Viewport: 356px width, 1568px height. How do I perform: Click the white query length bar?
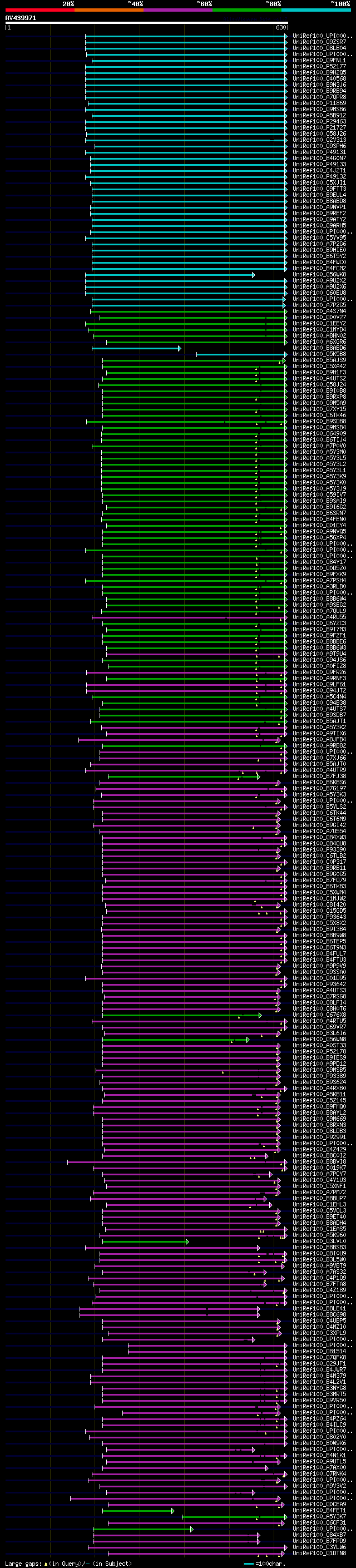(147, 23)
